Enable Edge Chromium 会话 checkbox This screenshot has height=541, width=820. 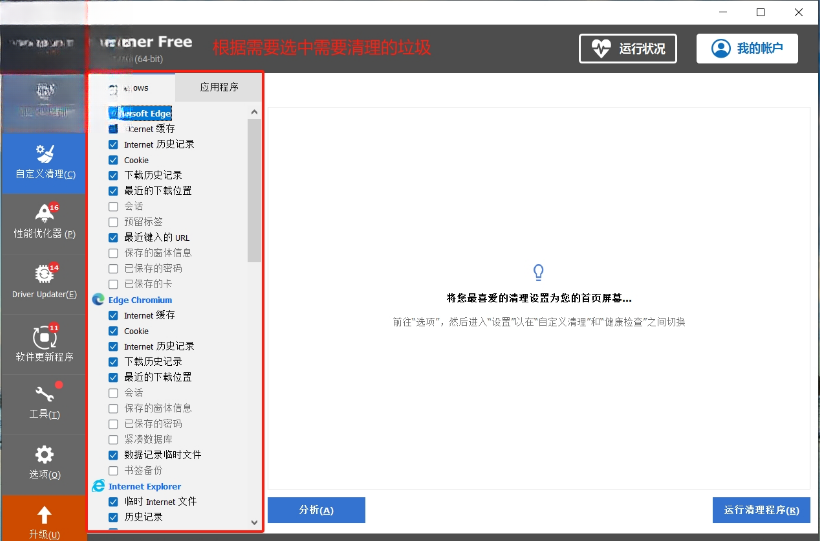click(113, 393)
